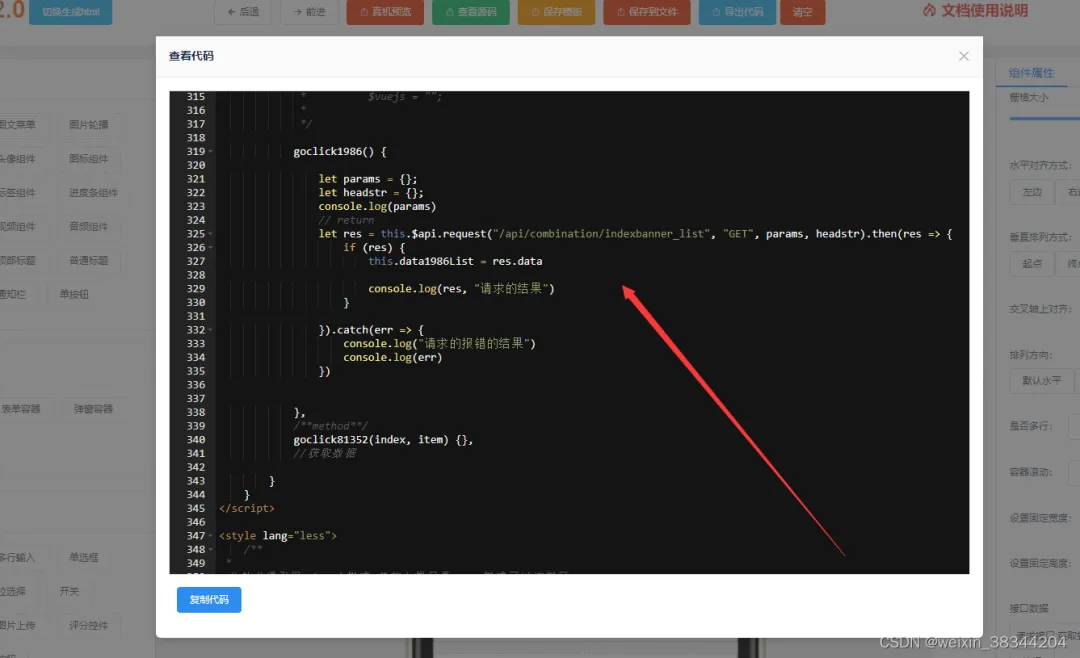
Task: Open the 文档使用说明 documentation link
Action: 975,10
